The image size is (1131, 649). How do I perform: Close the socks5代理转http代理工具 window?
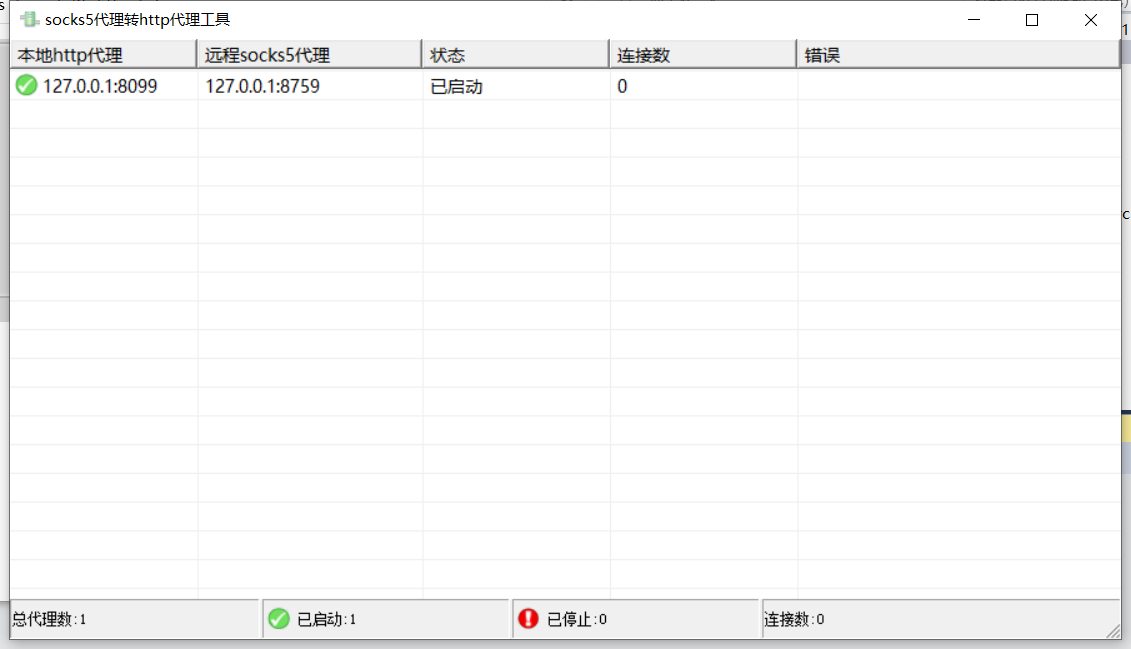pos(1091,20)
